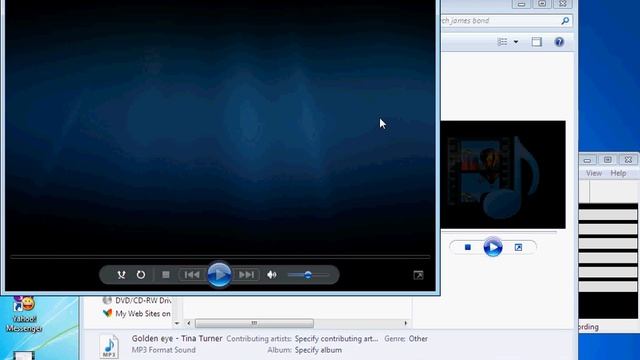This screenshot has width=640, height=360.
Task: Click the horizontal scrollbar left arrow
Action: click(189, 323)
